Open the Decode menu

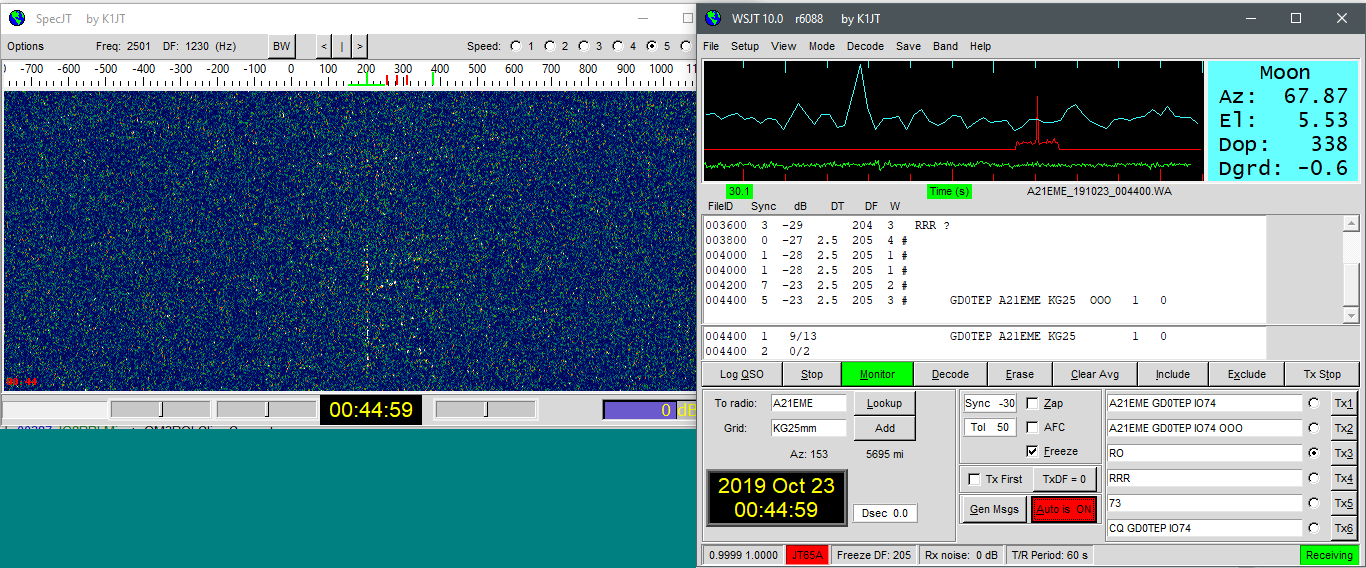coord(865,46)
